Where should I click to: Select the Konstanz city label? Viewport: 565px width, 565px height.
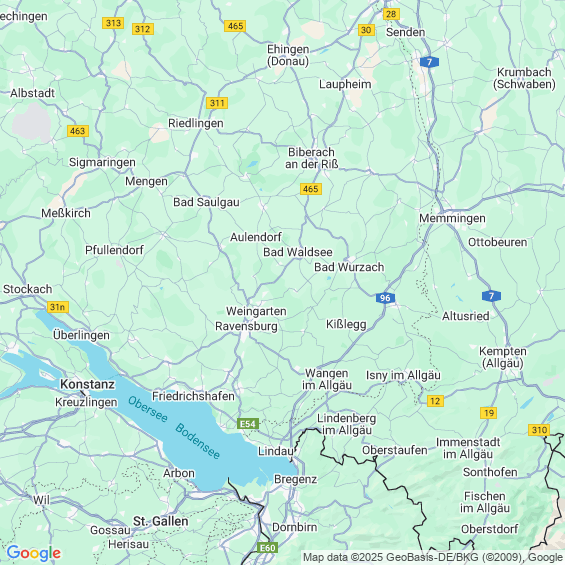tap(88, 384)
